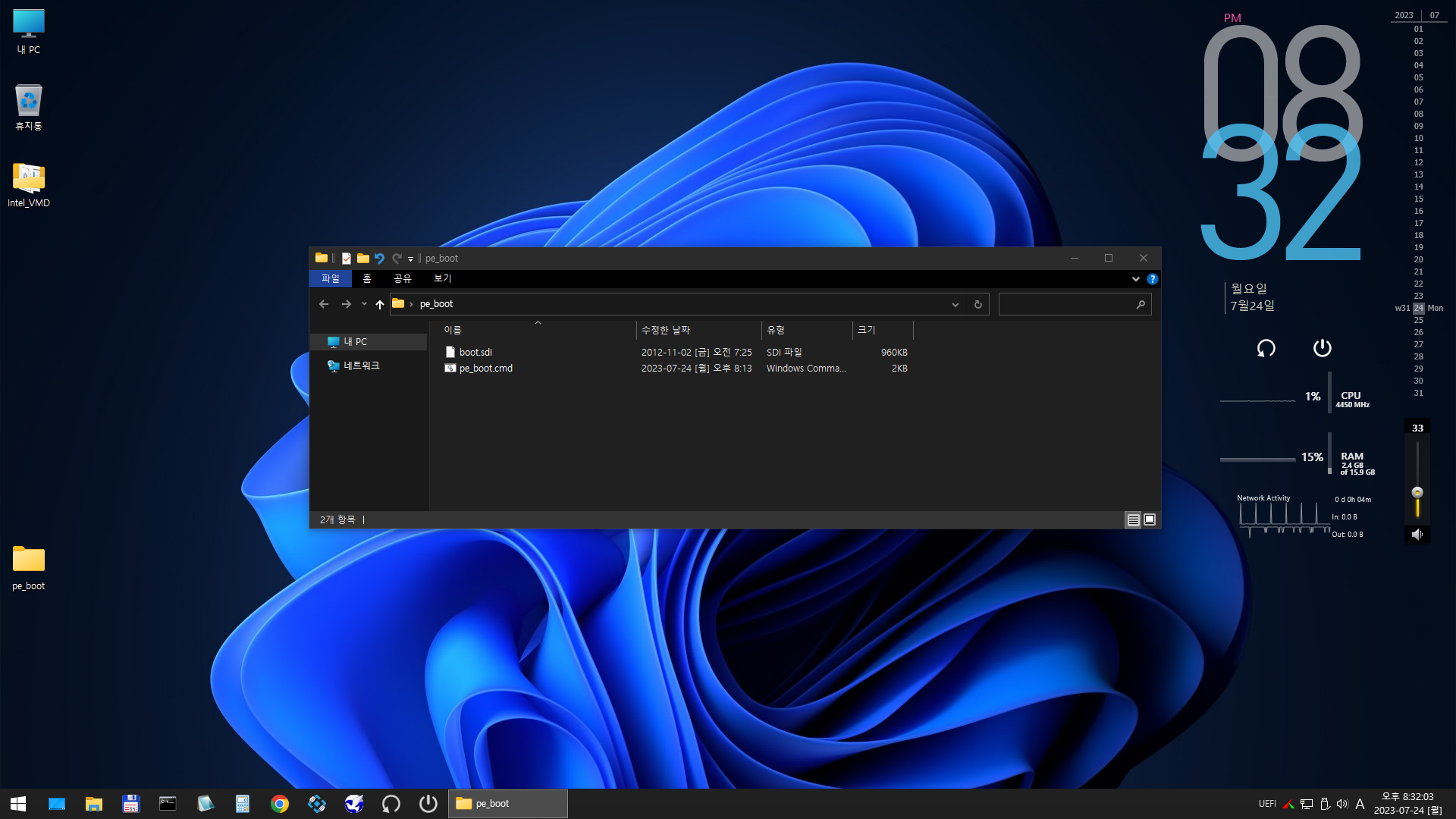Viewport: 1456px width, 819px height.
Task: Go forward with the right arrow in Explorer
Action: point(346,304)
